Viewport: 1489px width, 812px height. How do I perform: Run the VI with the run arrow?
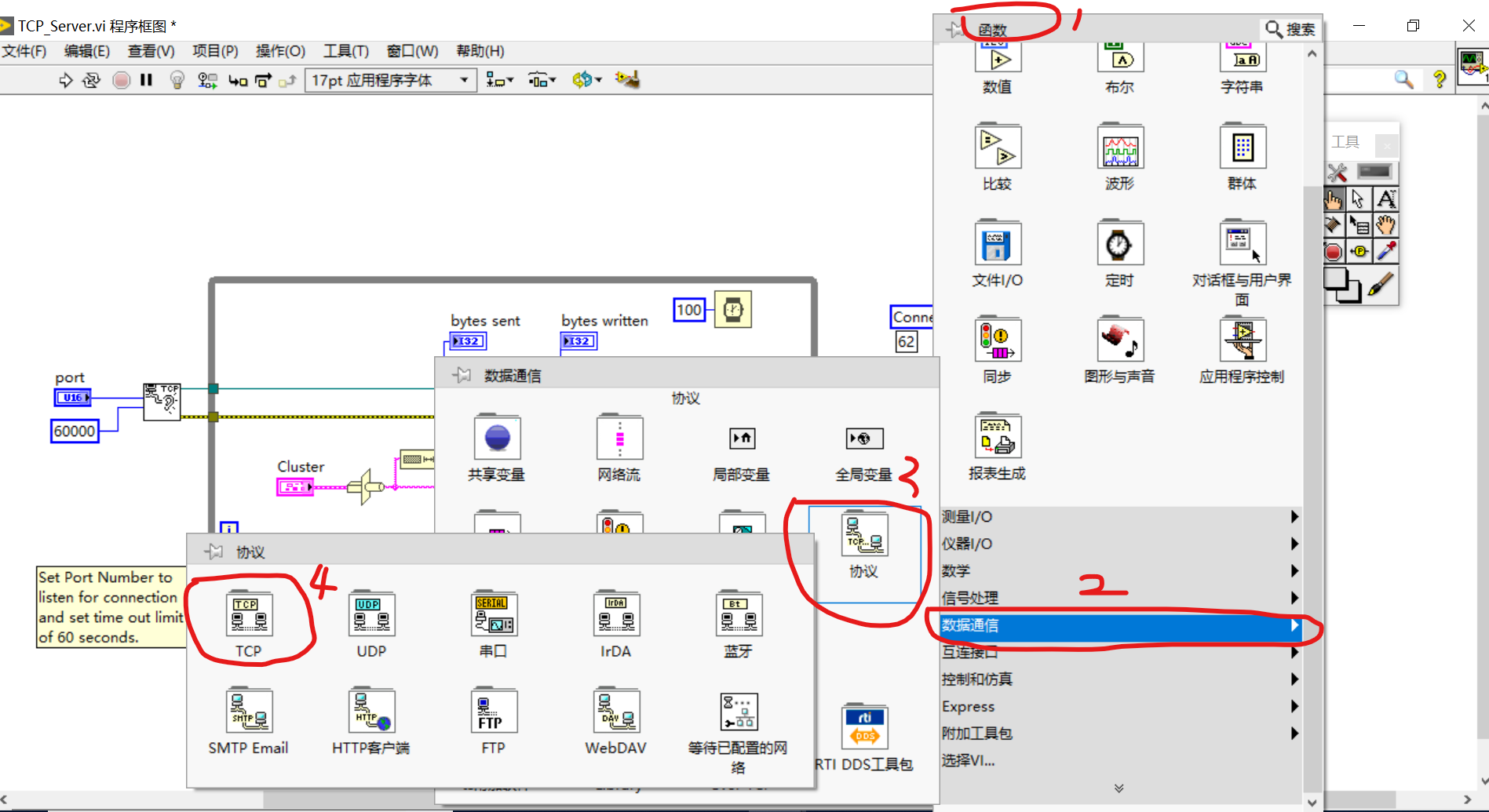pos(66,79)
